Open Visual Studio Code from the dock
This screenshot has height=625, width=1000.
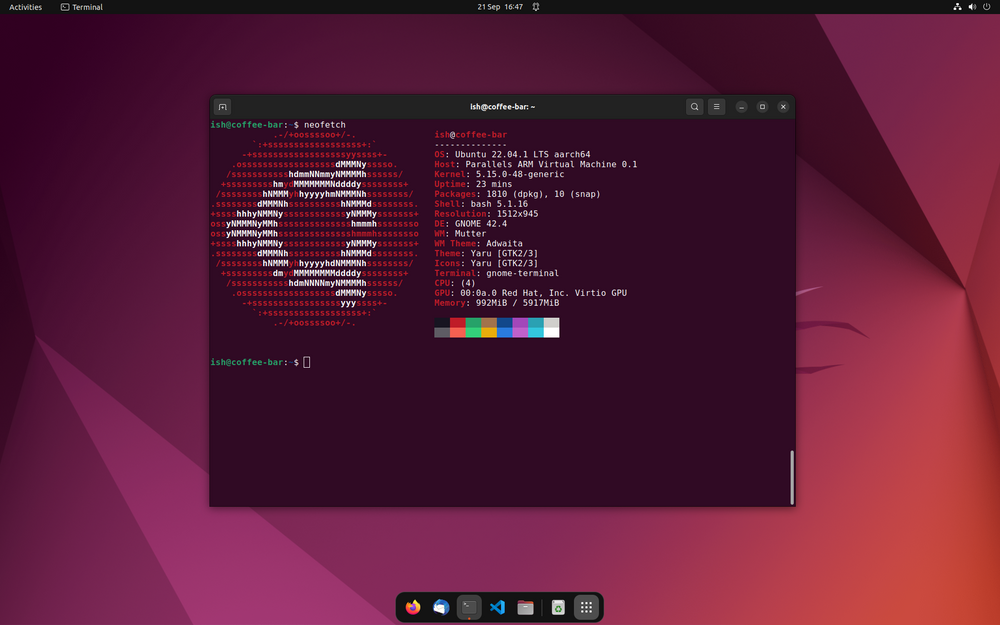(497, 607)
